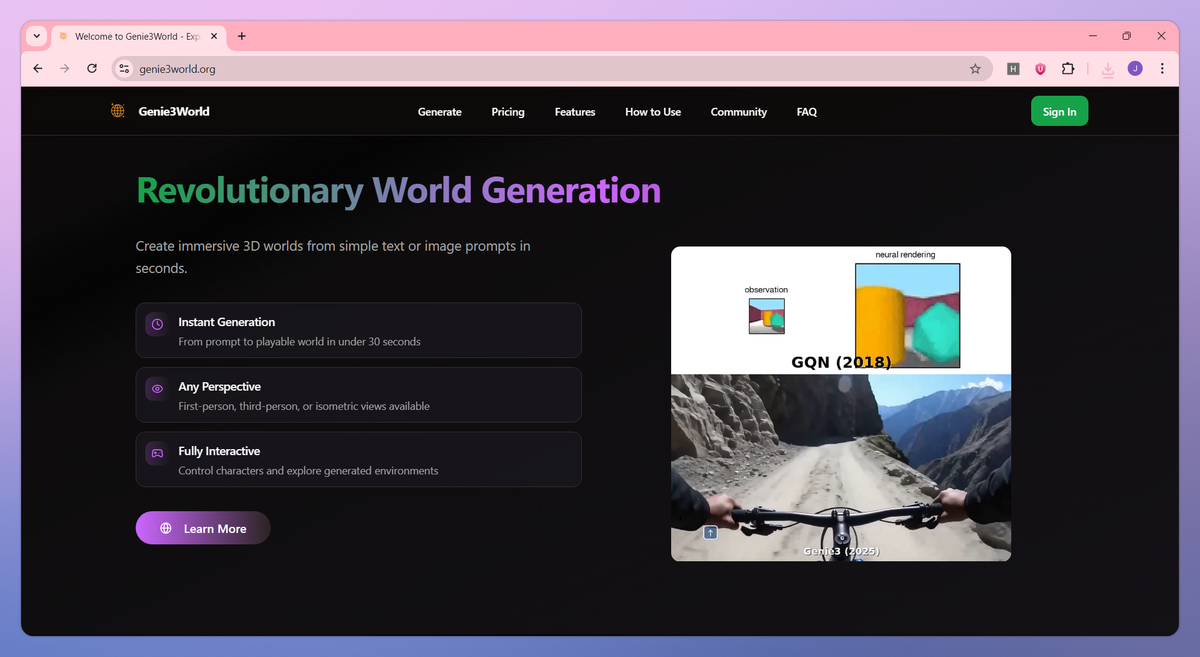The width and height of the screenshot is (1200, 657).
Task: Open the Community nav item
Action: (x=739, y=112)
